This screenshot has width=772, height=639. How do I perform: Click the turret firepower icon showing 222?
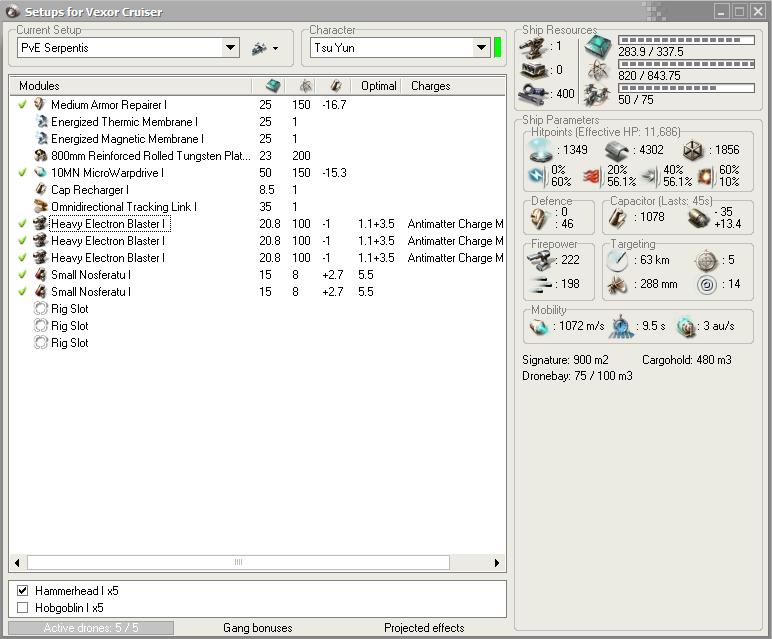click(539, 260)
